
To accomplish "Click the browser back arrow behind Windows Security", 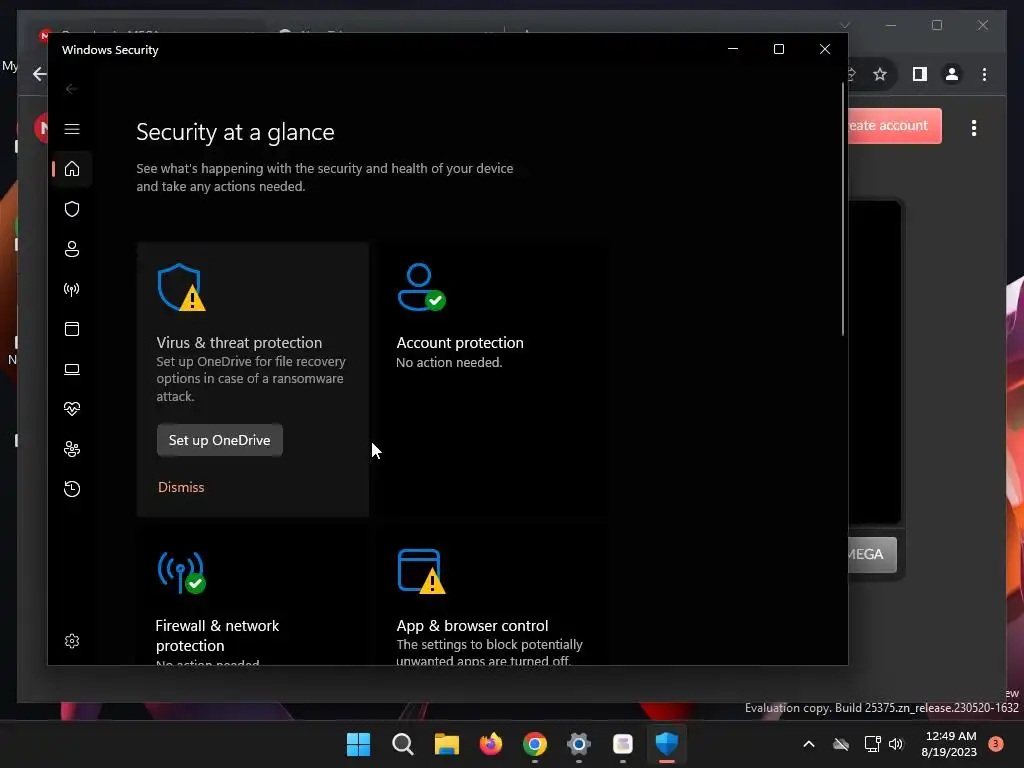I will [x=39, y=74].
